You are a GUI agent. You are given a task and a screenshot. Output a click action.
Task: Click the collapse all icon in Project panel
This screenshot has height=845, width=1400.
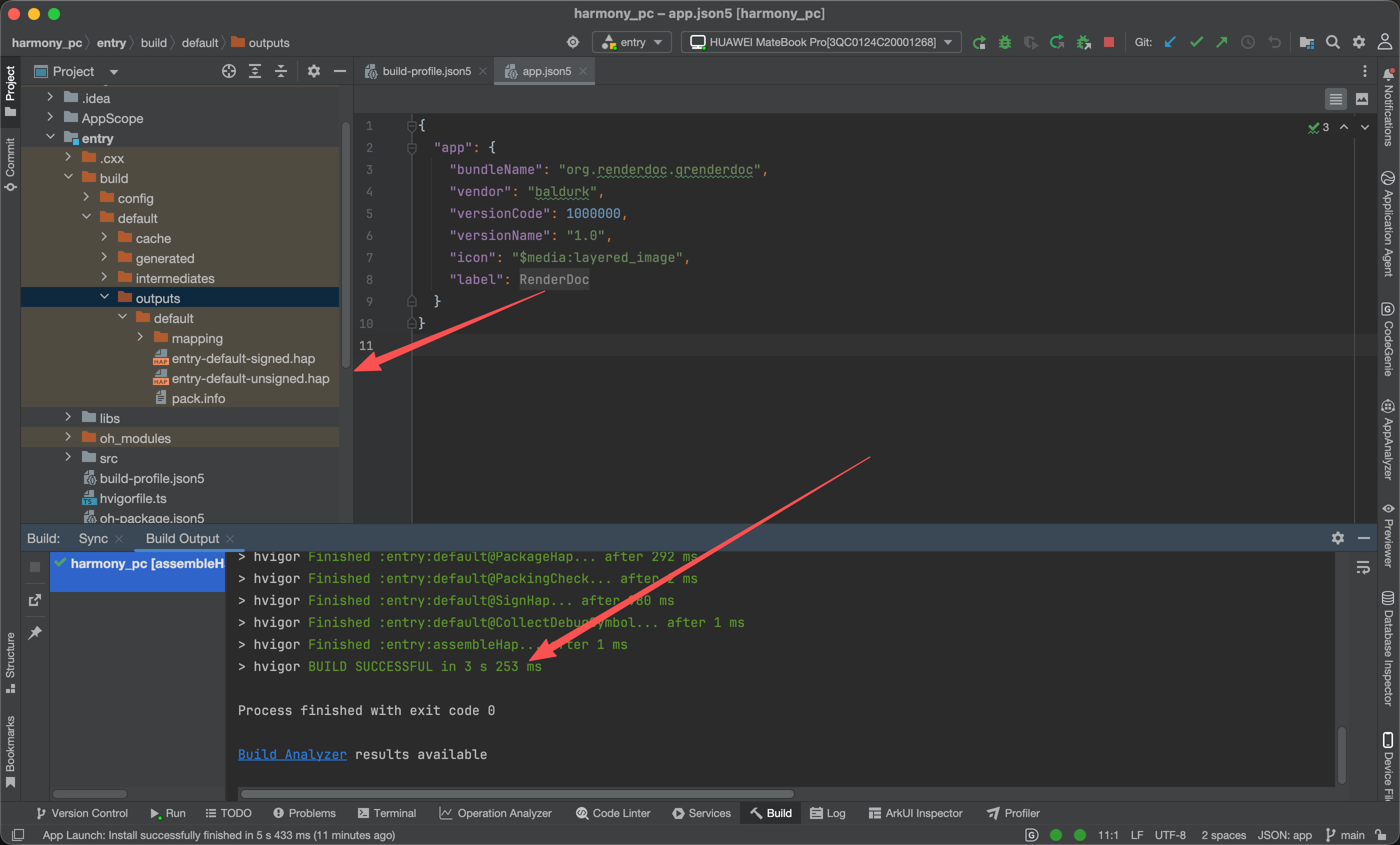[280, 71]
